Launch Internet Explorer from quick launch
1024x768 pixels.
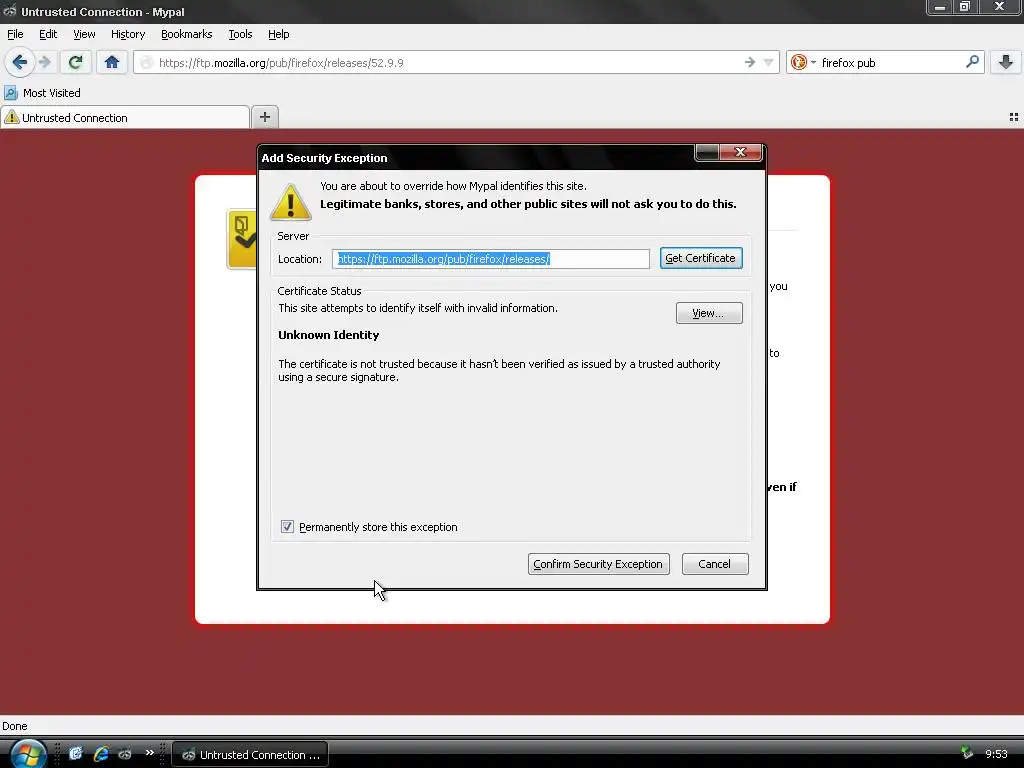(101, 754)
